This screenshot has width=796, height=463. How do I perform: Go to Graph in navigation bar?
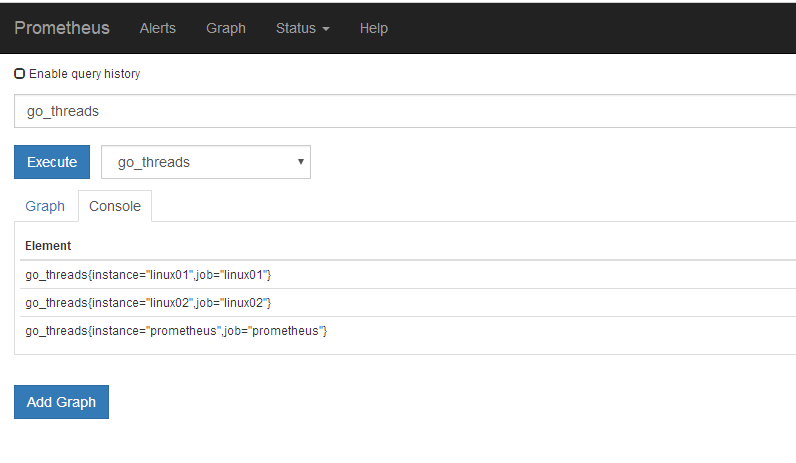pyautogui.click(x=225, y=28)
